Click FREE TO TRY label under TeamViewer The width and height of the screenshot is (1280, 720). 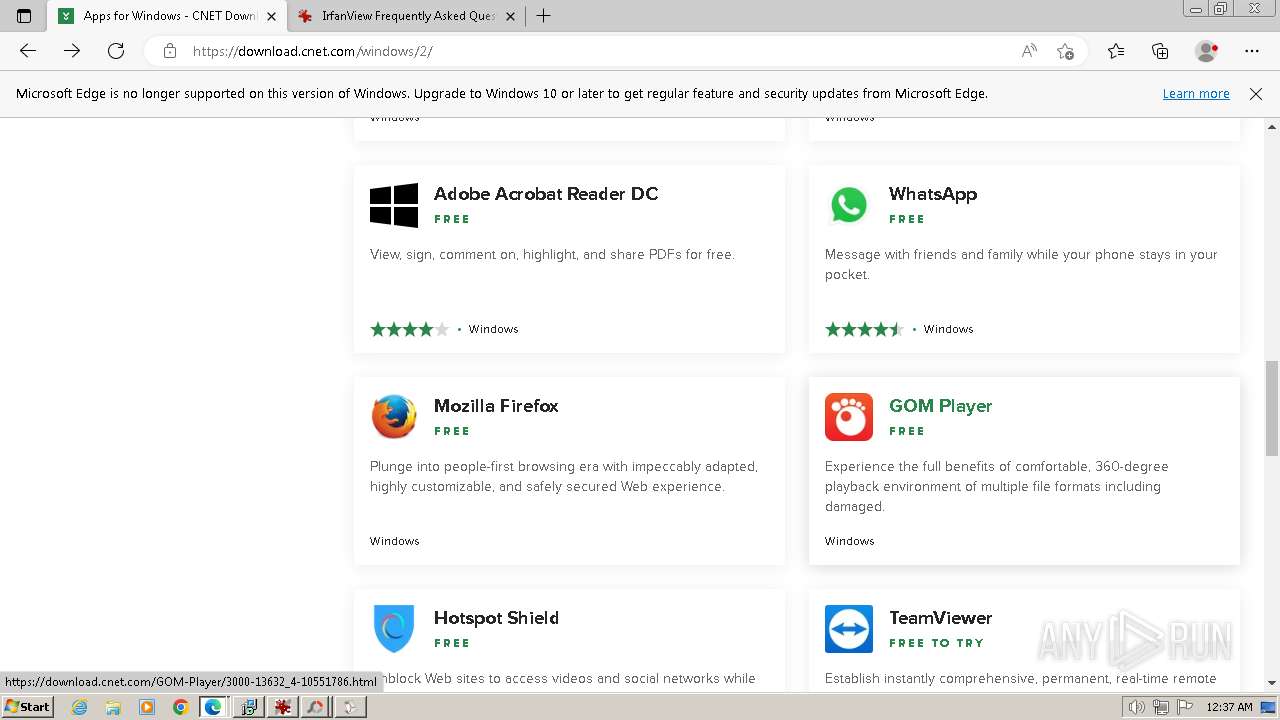(x=936, y=643)
